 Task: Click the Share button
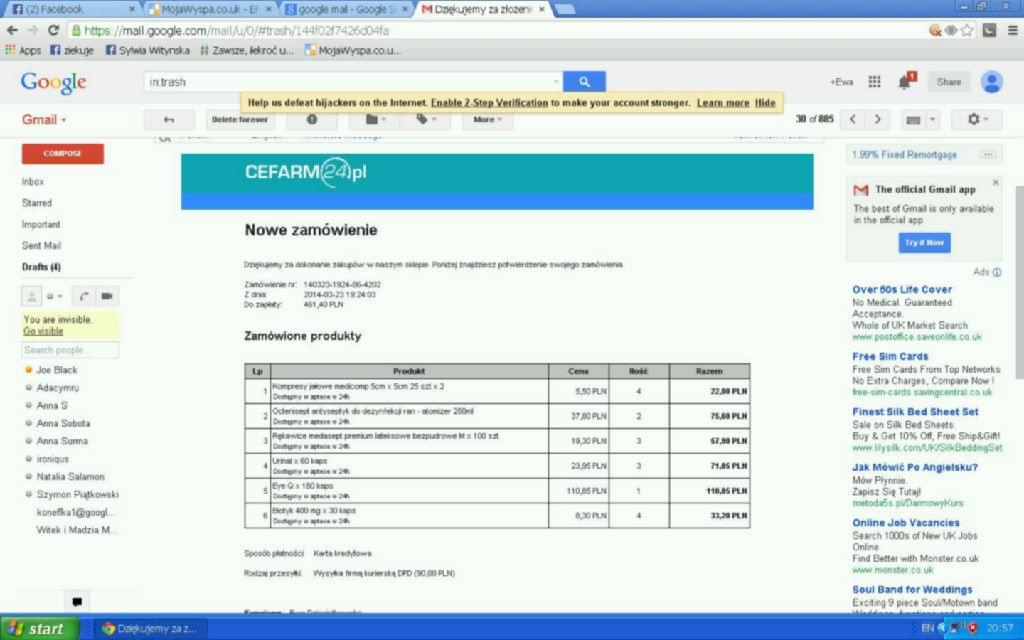(948, 82)
